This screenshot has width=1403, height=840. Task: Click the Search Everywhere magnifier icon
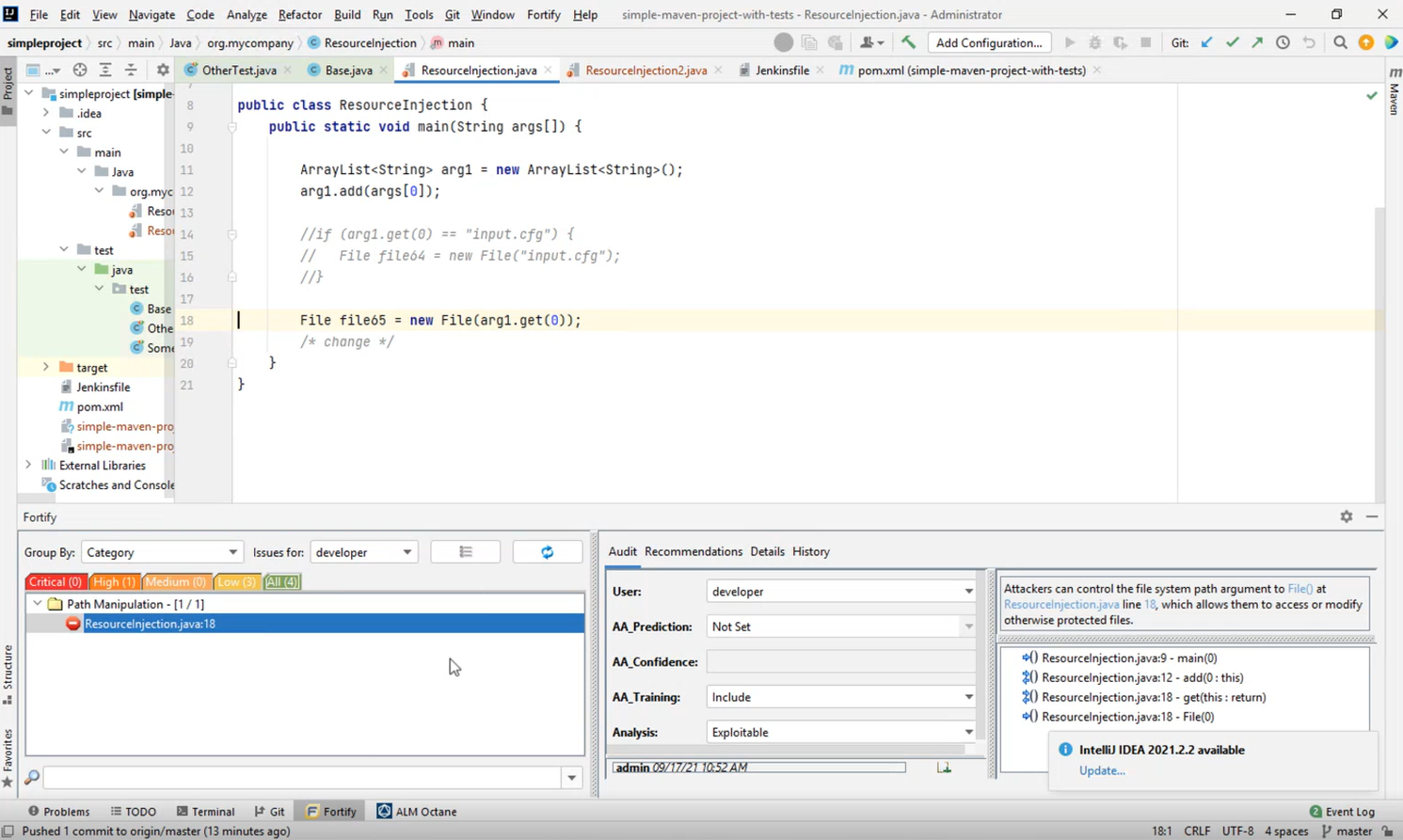pos(1340,42)
